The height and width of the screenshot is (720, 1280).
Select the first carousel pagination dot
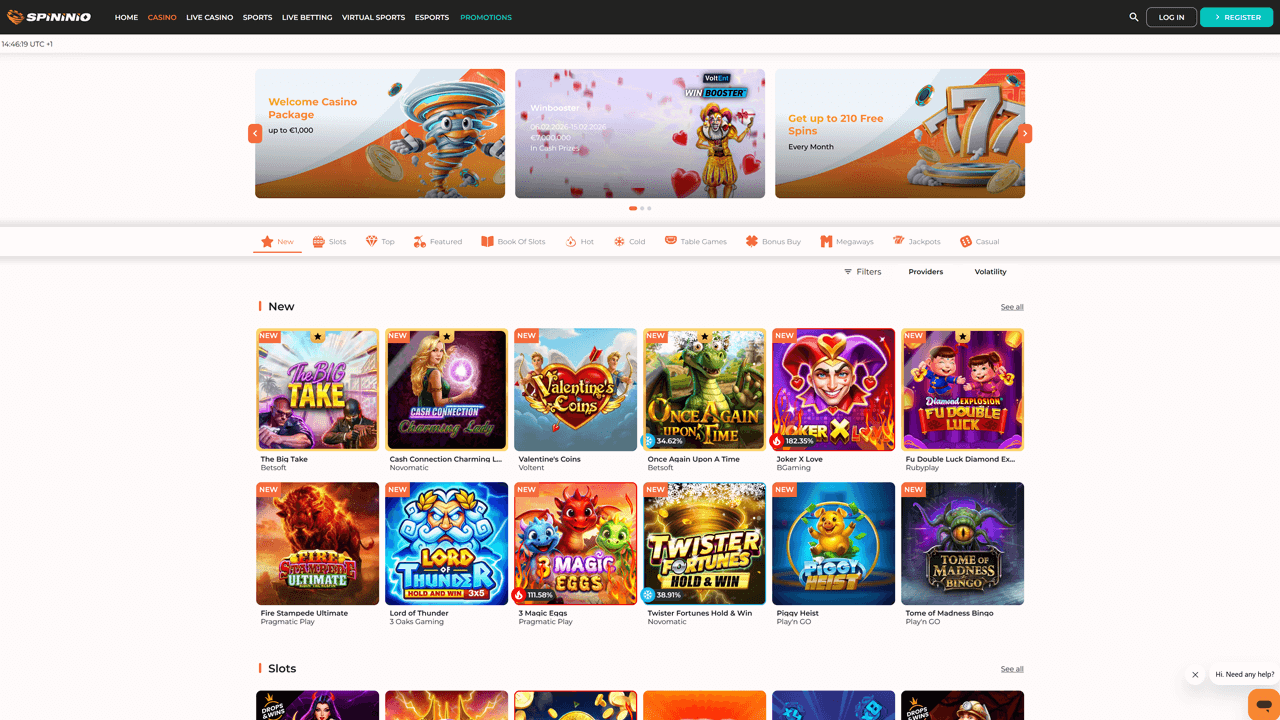[x=633, y=208]
